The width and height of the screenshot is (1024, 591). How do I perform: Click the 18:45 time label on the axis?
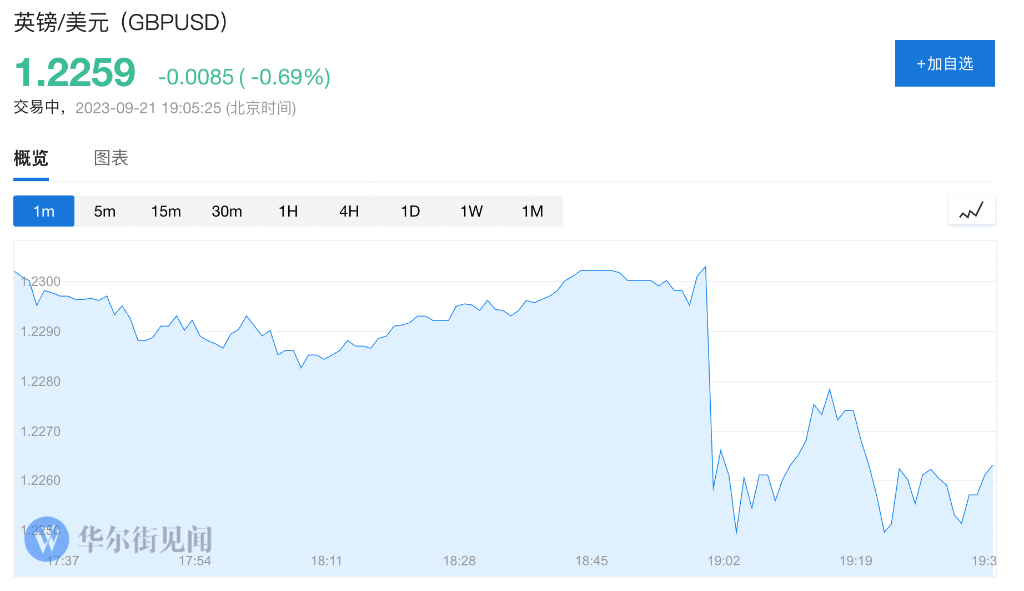591,561
